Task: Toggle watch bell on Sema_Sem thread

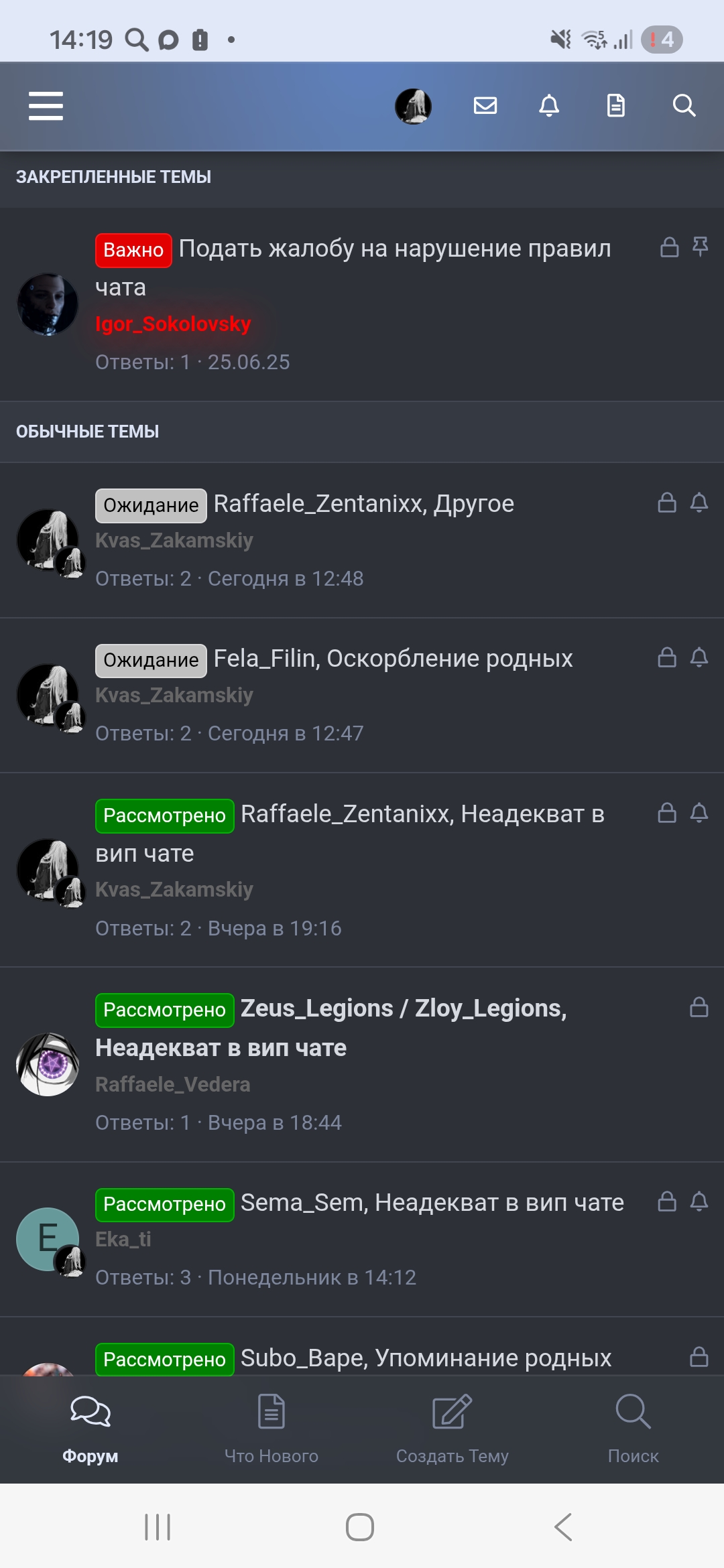Action: pos(699,1201)
